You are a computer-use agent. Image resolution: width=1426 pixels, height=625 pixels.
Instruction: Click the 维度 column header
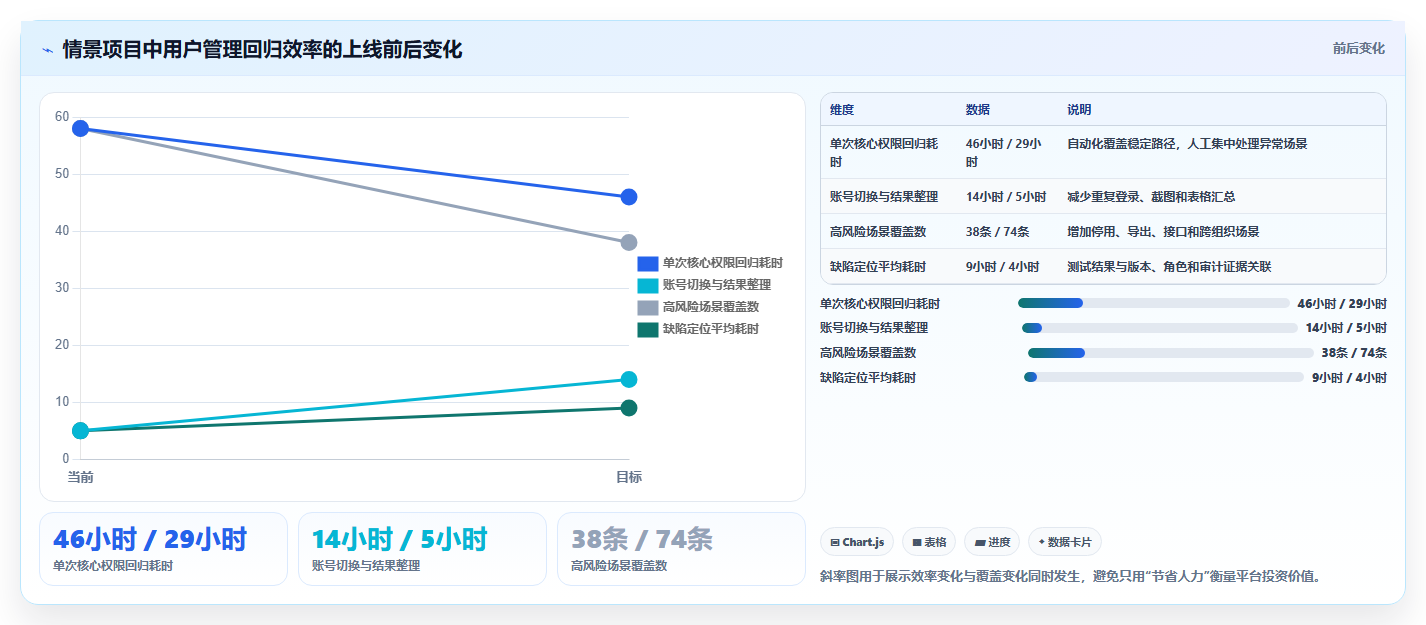[x=842, y=110]
